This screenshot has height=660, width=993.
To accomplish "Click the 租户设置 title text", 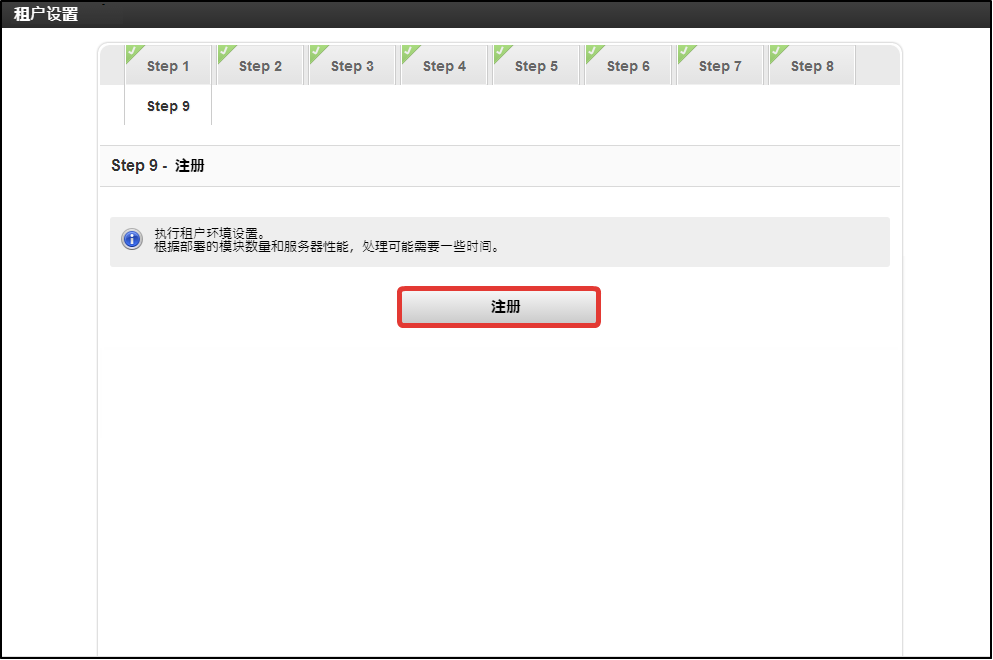I will [x=46, y=14].
